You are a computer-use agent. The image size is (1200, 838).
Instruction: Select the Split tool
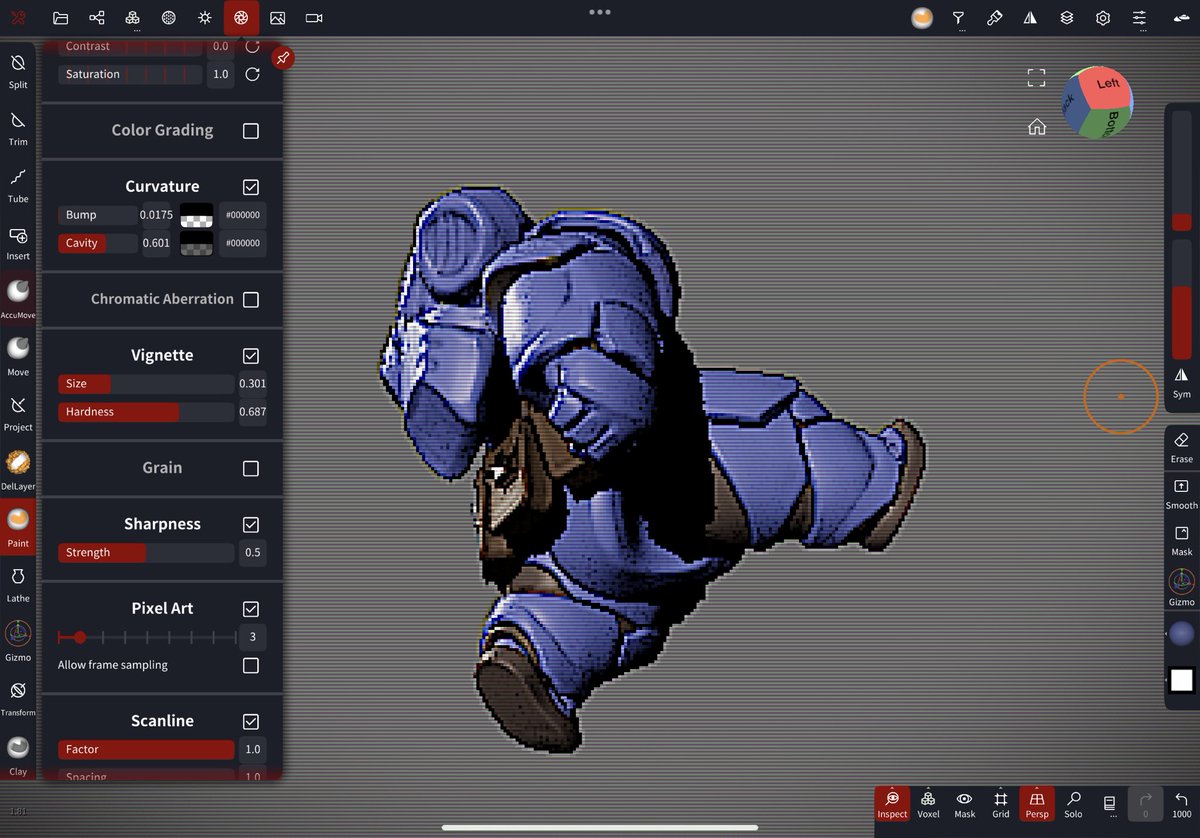click(x=18, y=71)
